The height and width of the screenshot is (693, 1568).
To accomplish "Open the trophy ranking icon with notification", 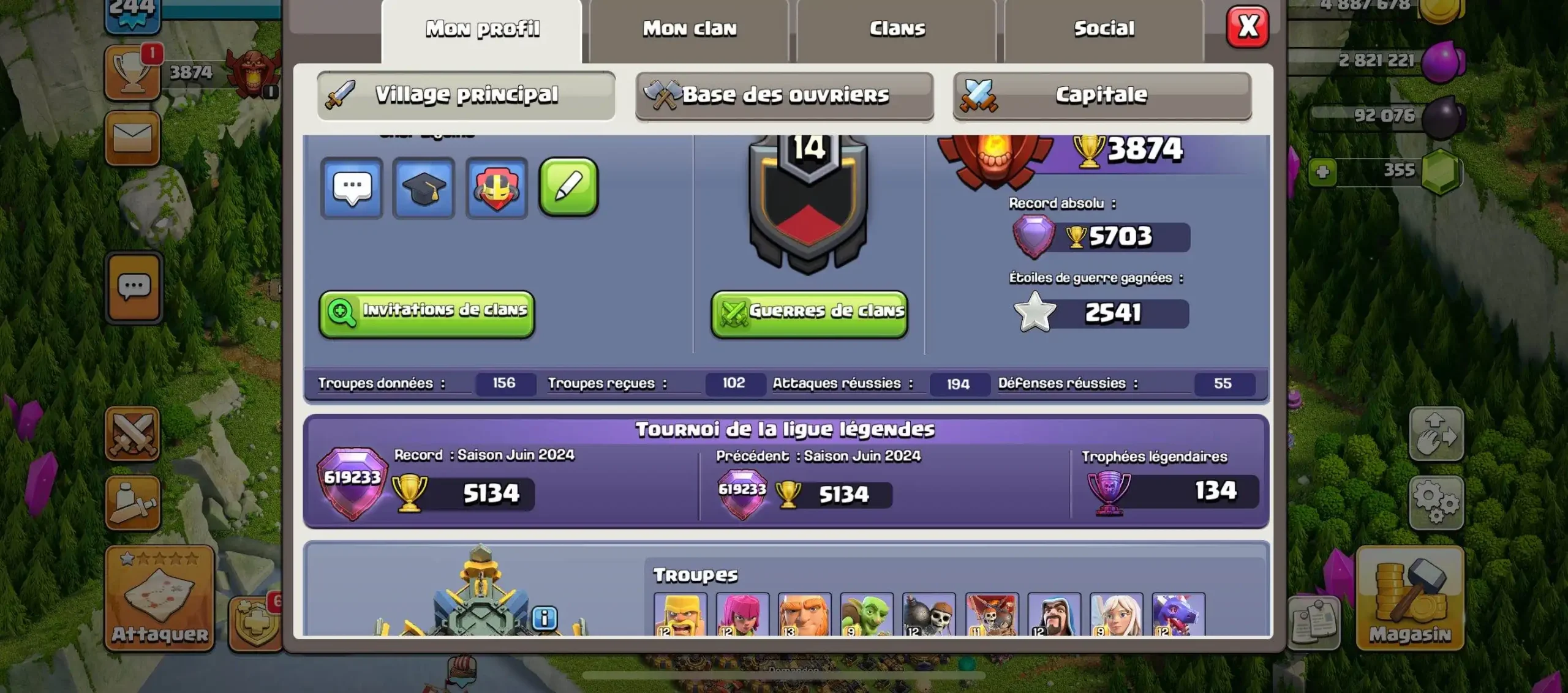I will pos(133,72).
